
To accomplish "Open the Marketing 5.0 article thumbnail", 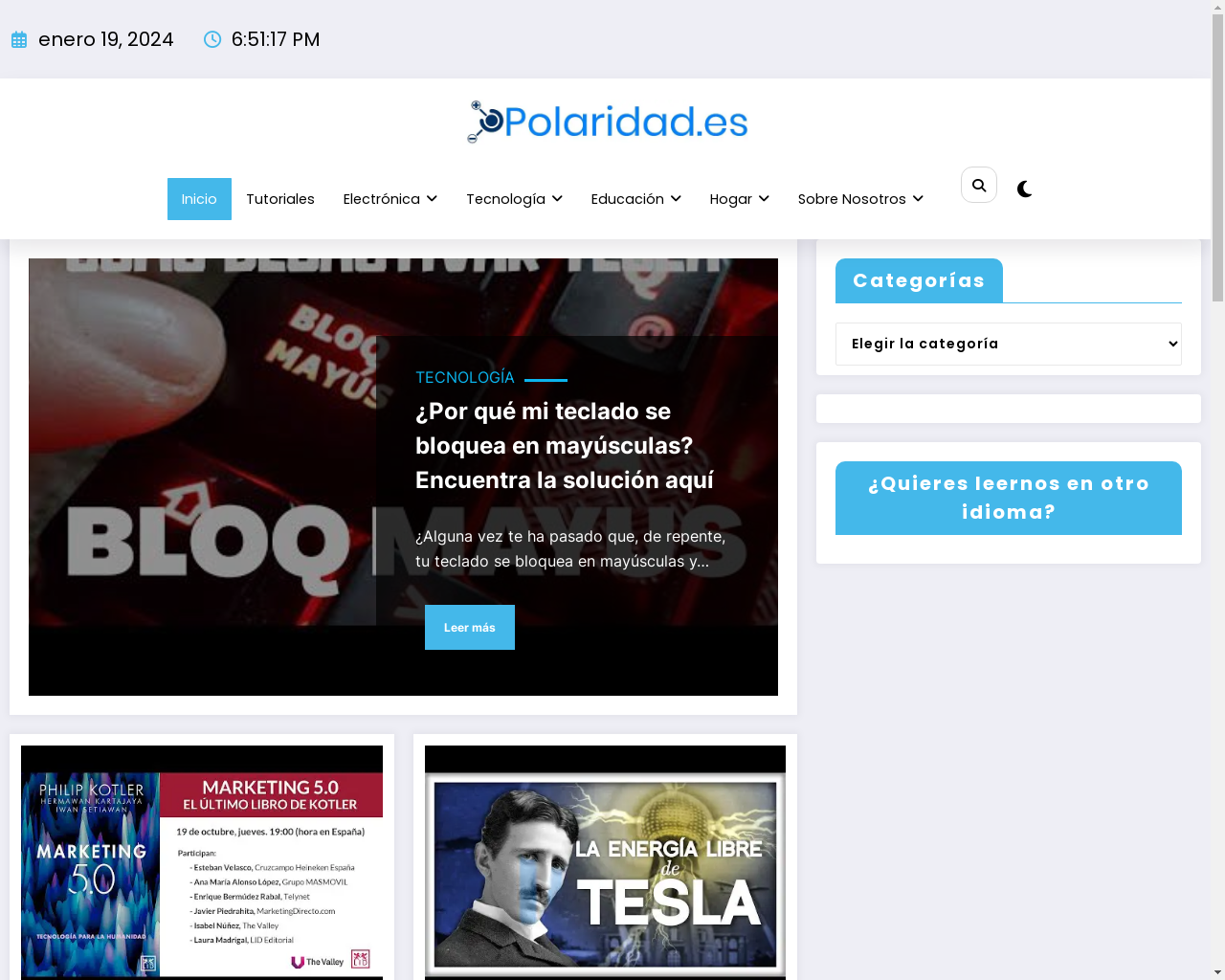I will pos(202,861).
